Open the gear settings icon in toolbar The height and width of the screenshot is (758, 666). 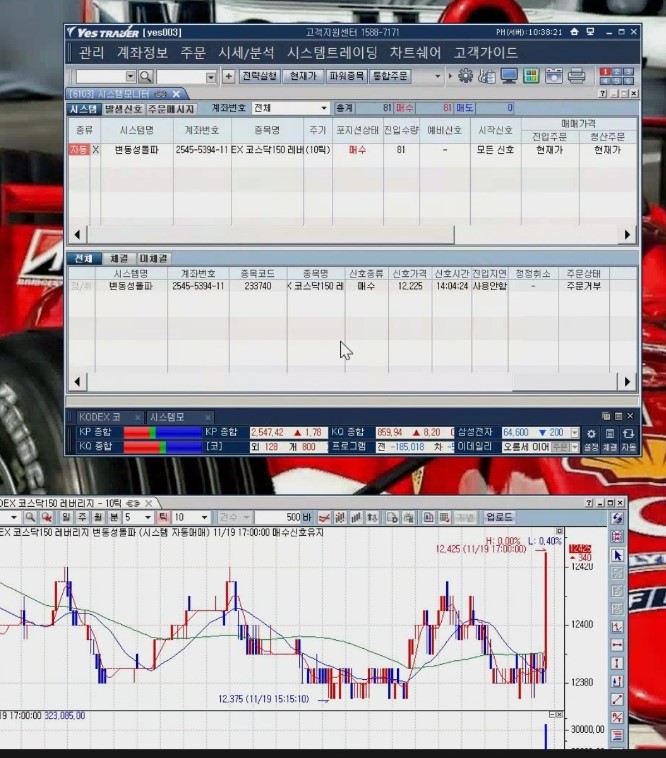coord(465,76)
